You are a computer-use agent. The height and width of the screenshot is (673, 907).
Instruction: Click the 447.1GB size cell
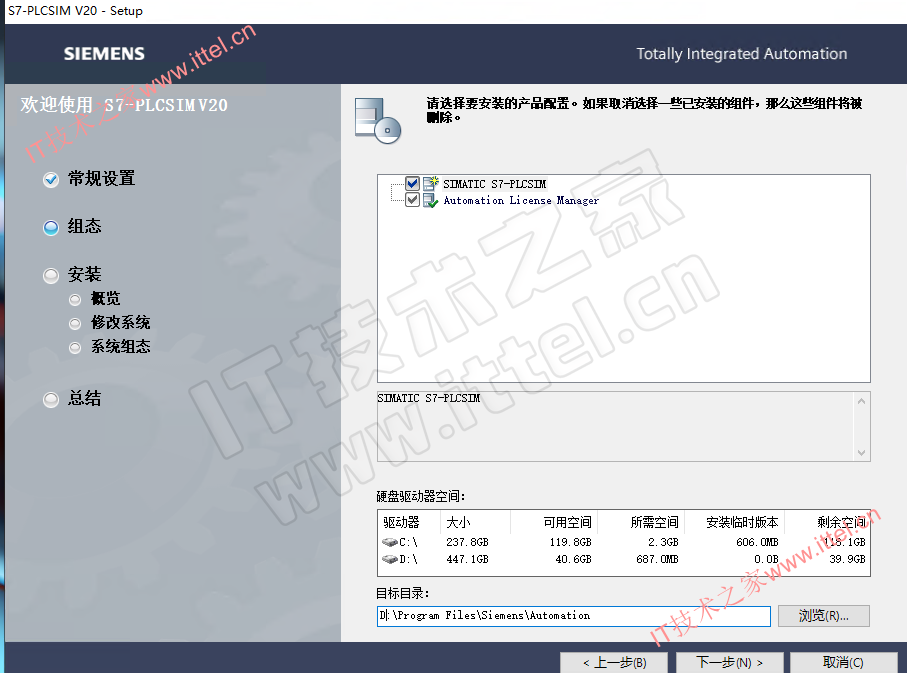[x=467, y=559]
